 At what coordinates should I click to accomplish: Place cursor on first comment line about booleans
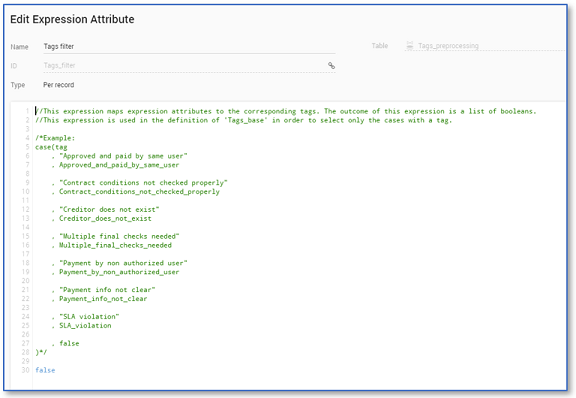[x=286, y=111]
